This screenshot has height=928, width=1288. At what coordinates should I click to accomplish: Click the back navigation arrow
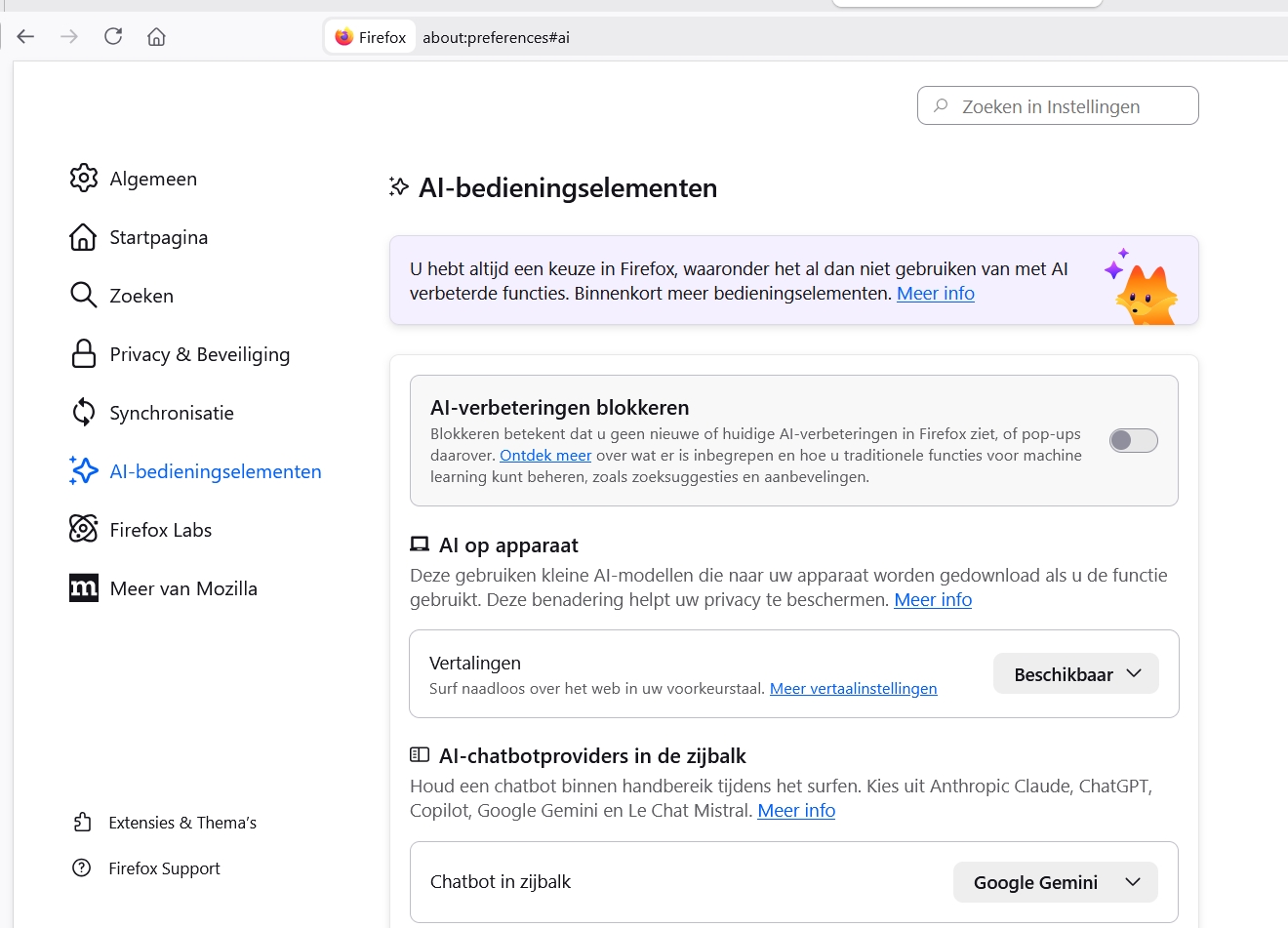click(x=25, y=36)
